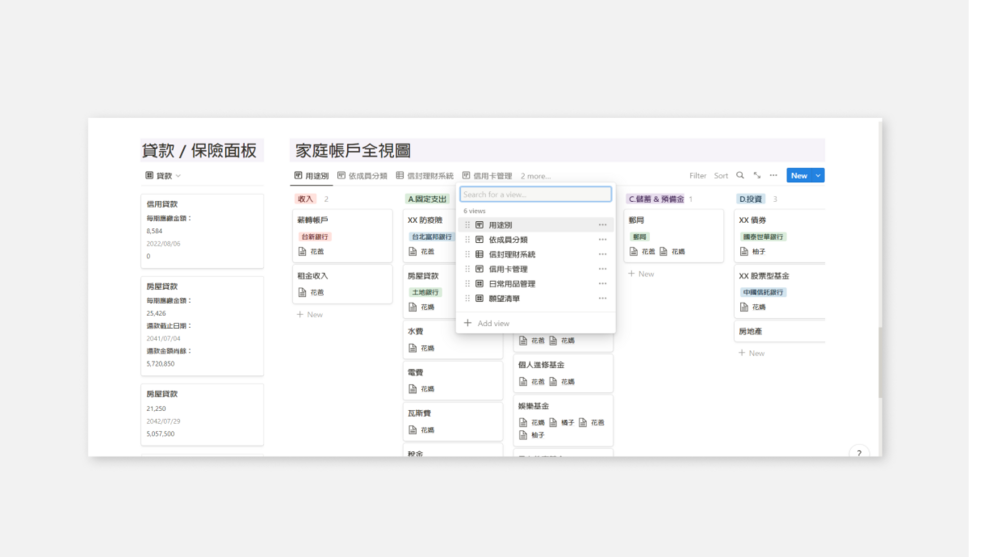Open the 瓦斯費 card
Image resolution: width=1005 pixels, height=557 pixels.
(453, 421)
